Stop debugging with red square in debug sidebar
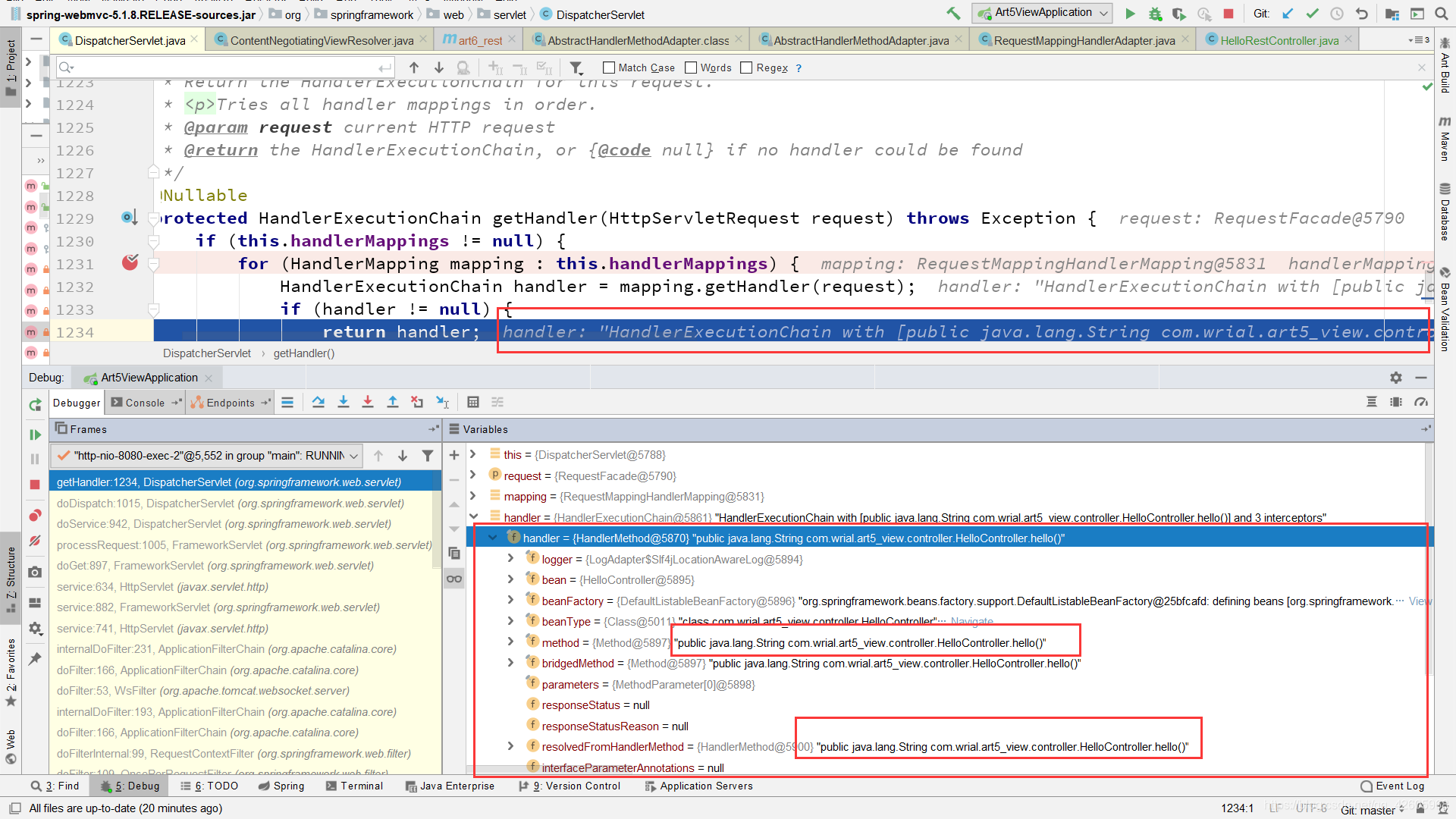Image resolution: width=1456 pixels, height=819 pixels. point(35,484)
